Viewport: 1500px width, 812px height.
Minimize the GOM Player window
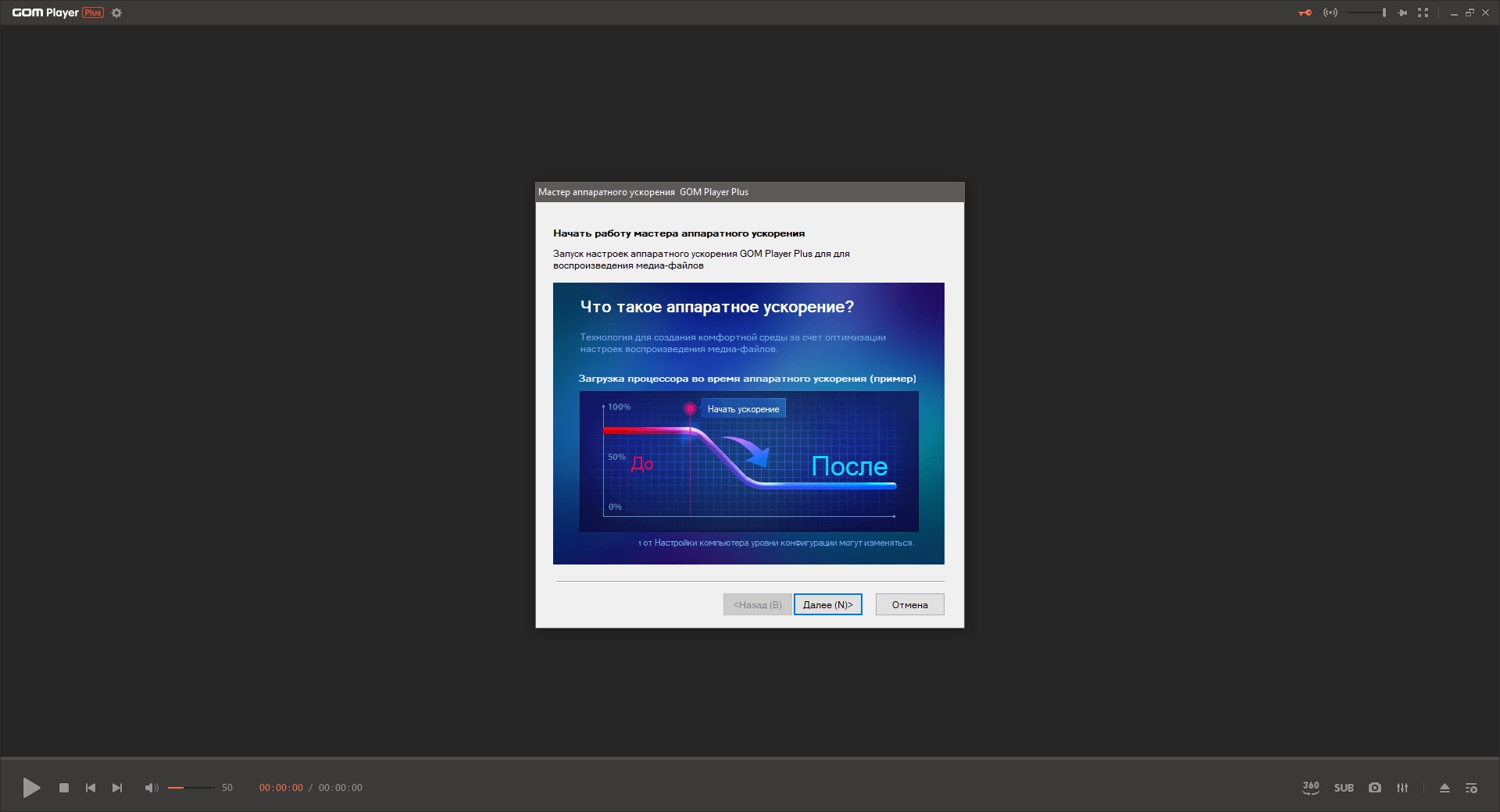[1454, 13]
